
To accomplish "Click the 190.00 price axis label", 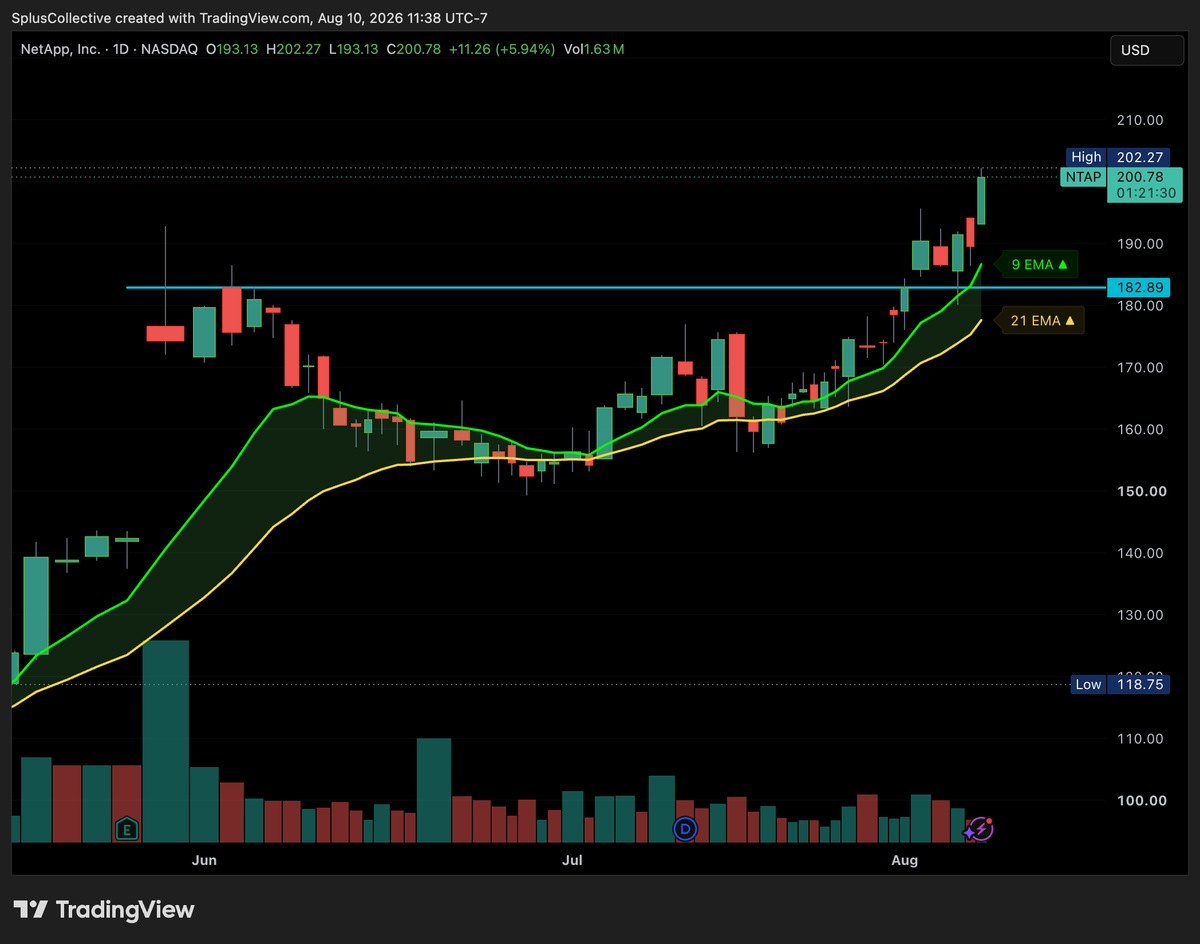I will (x=1140, y=244).
